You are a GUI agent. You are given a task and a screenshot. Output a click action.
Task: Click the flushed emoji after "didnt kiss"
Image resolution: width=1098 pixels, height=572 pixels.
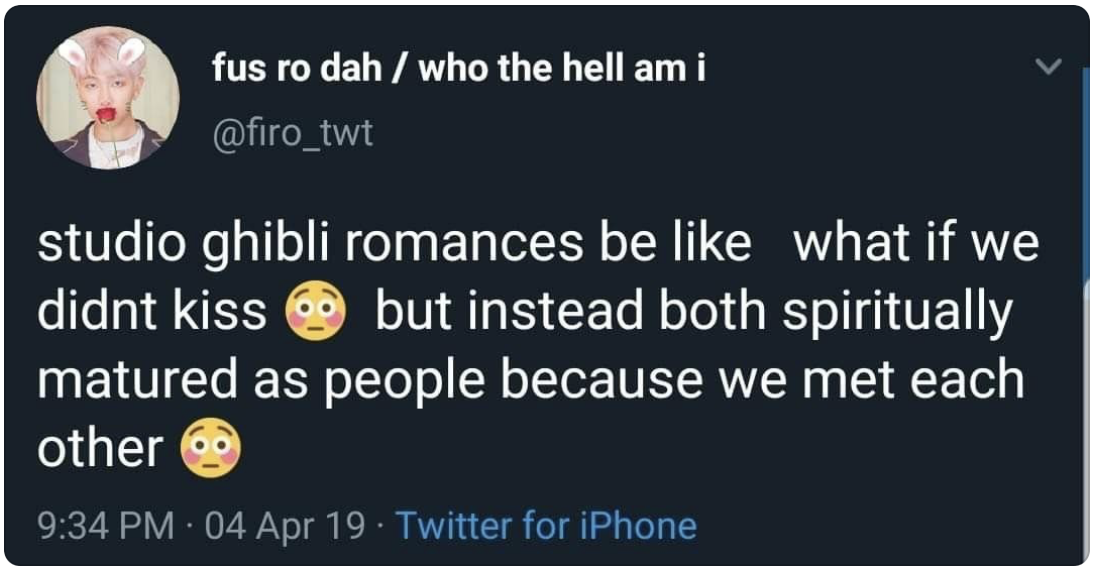coord(316,311)
